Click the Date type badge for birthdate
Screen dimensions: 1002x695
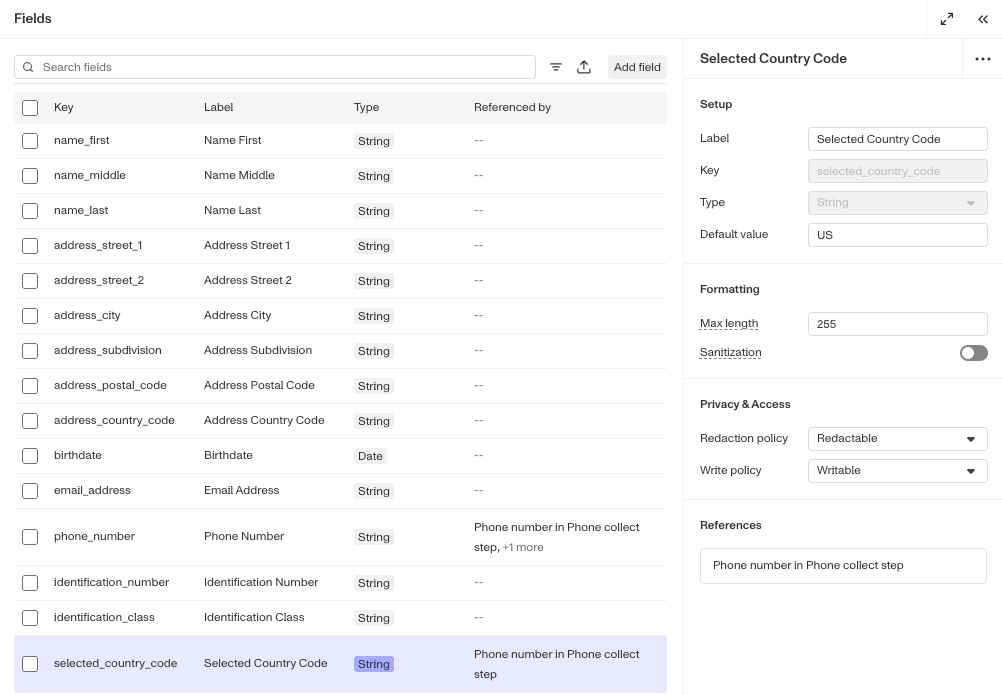point(370,456)
